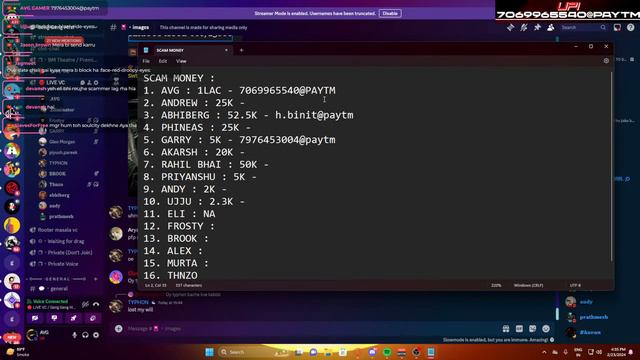Image resolution: width=640 pixels, height=360 pixels.
Task: Open the GIF picker
Action: (519, 329)
